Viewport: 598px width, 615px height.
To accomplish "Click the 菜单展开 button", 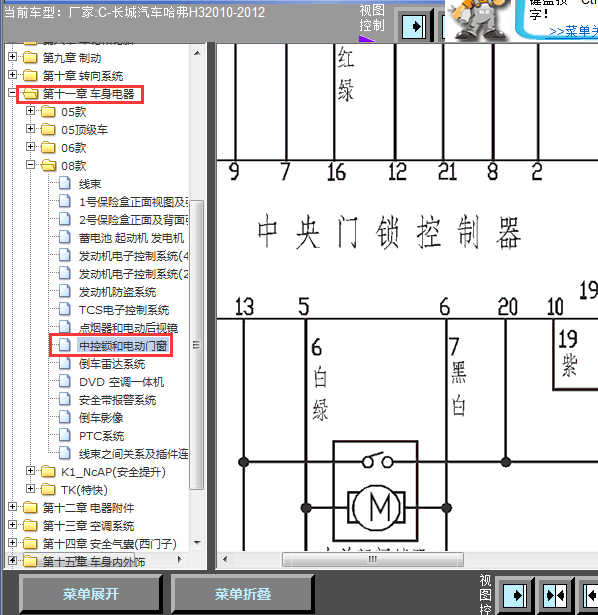I will click(x=91, y=594).
